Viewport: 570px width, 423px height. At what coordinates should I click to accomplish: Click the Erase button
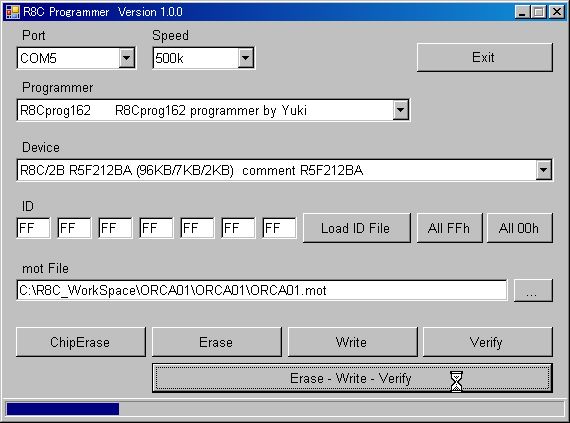point(216,342)
